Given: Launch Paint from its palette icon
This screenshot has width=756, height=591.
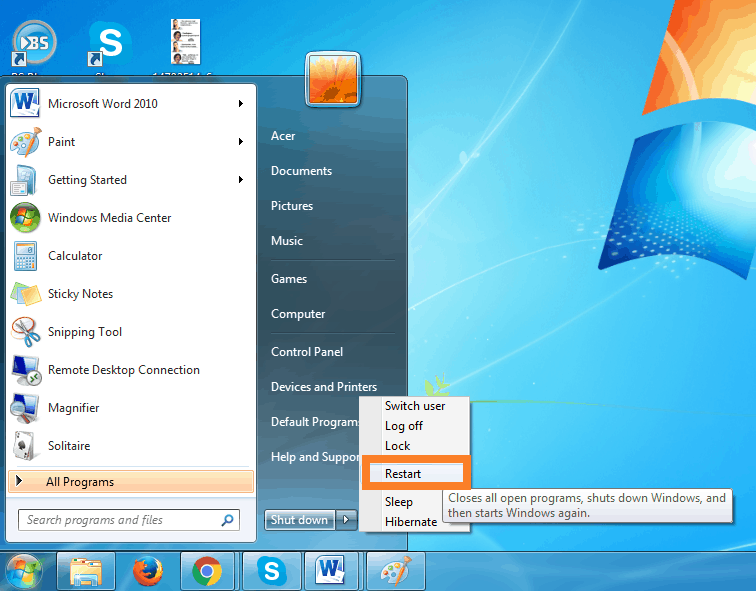Looking at the screenshot, I should (x=26, y=142).
